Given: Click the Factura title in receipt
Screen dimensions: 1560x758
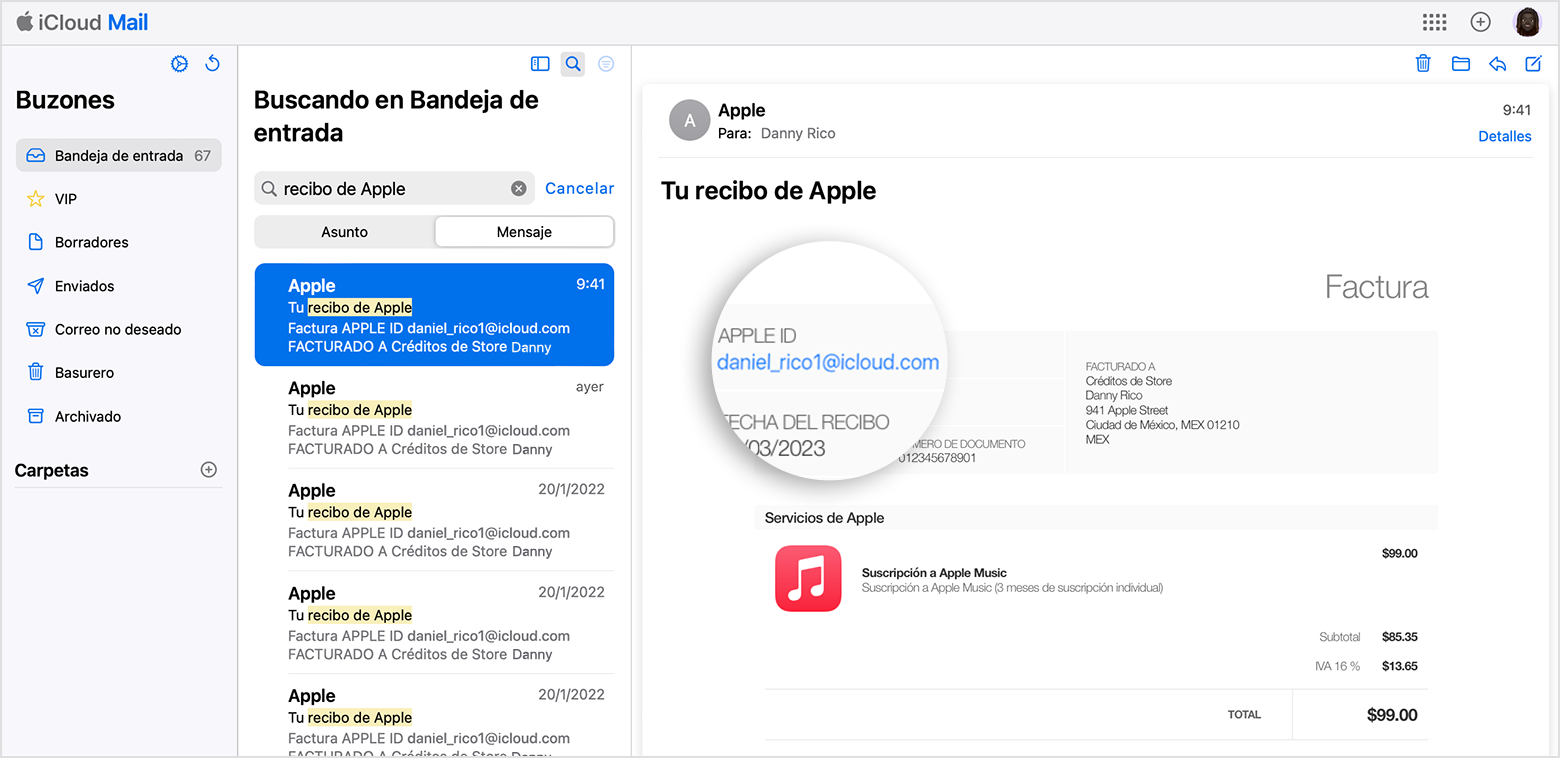Looking at the screenshot, I should pyautogui.click(x=1377, y=288).
